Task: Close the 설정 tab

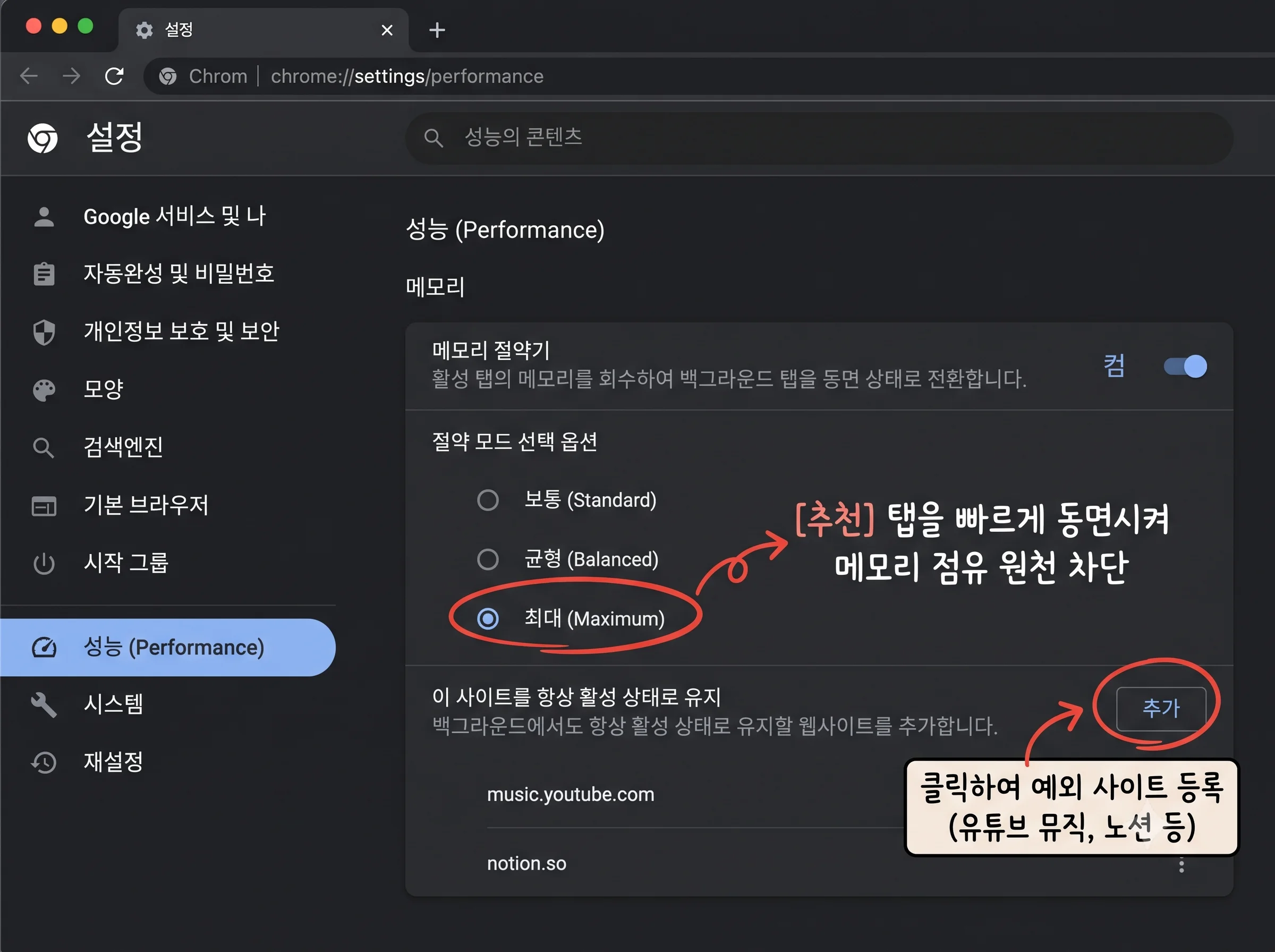Action: [387, 30]
